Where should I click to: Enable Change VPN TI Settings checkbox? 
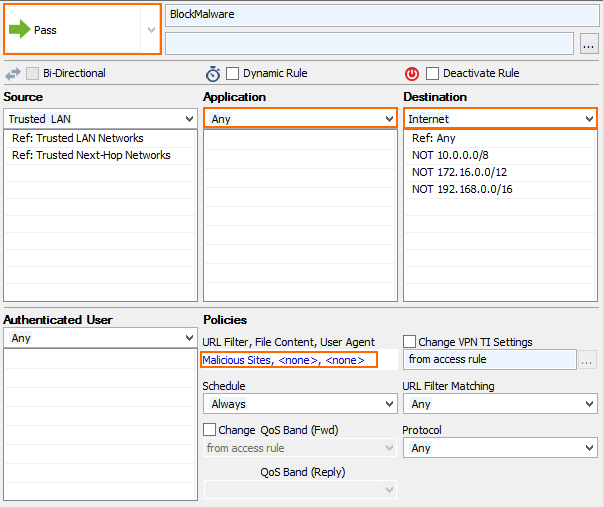(x=409, y=341)
